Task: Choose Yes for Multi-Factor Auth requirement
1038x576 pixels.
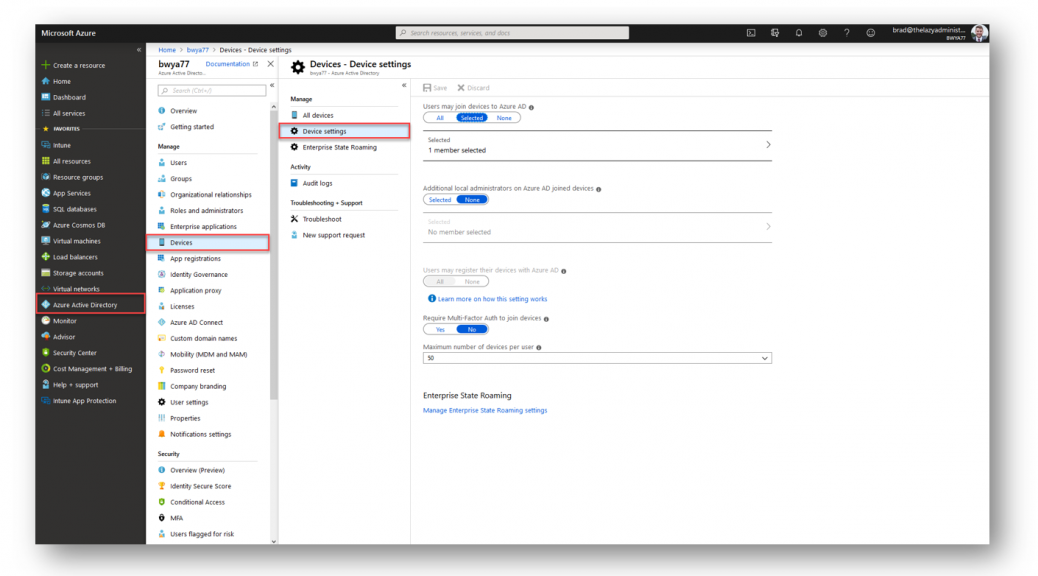Action: pyautogui.click(x=440, y=330)
